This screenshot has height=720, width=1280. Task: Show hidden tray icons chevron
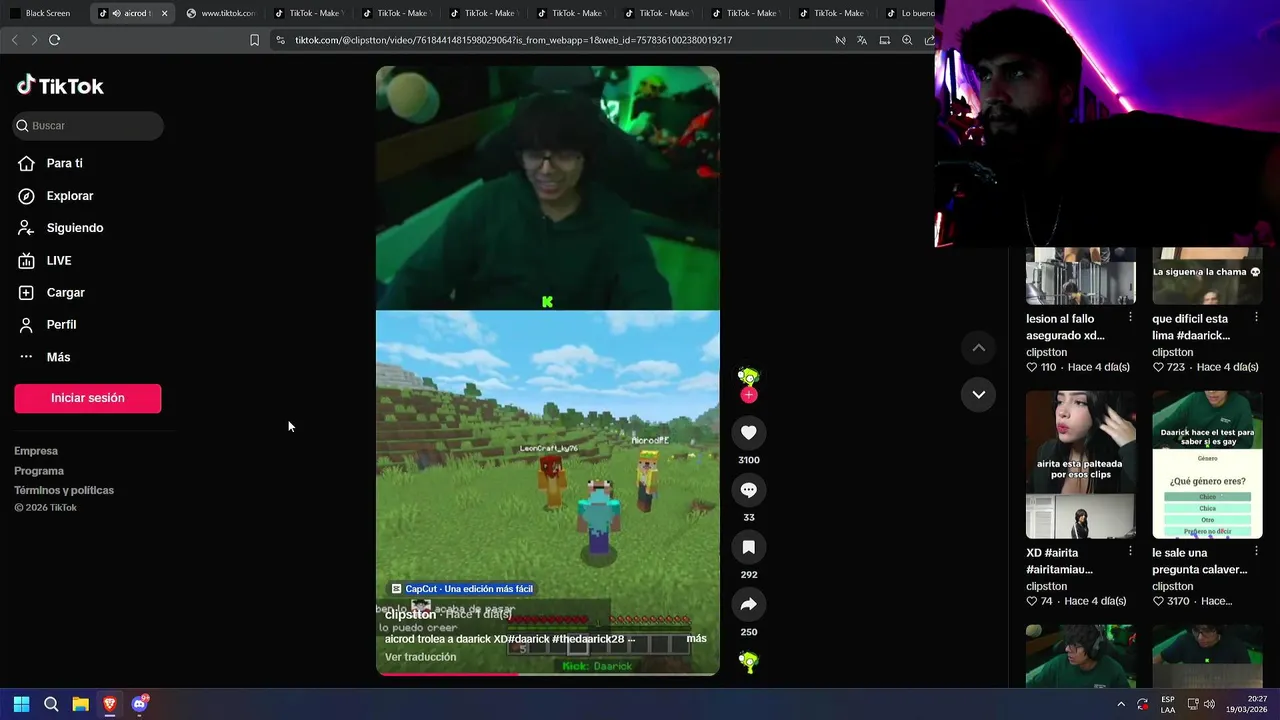click(1120, 705)
